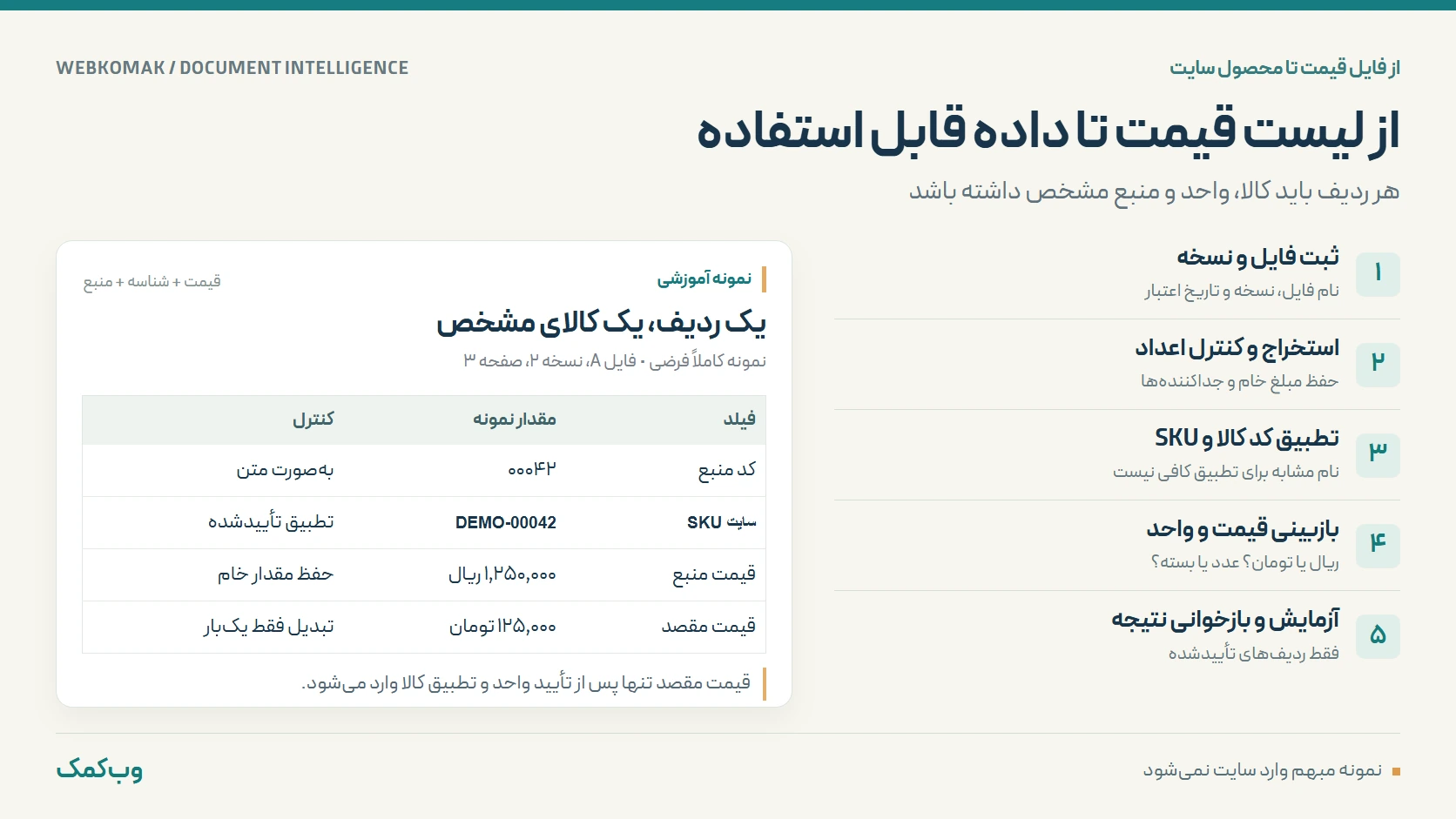Click the subtitle حفظ مبلغ خام و جداکننده‌ها
This screenshot has width=1456, height=819.
[1240, 381]
